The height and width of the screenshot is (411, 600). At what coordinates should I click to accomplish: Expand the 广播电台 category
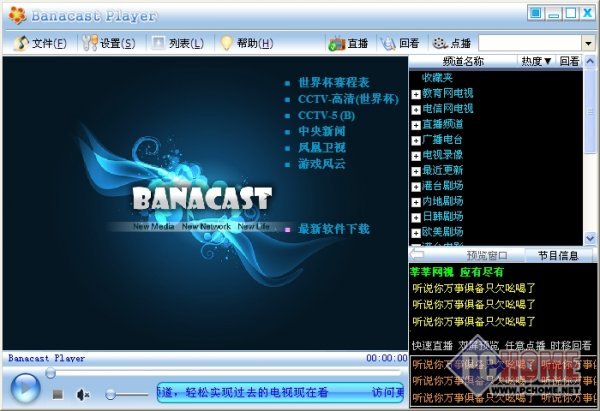click(416, 140)
